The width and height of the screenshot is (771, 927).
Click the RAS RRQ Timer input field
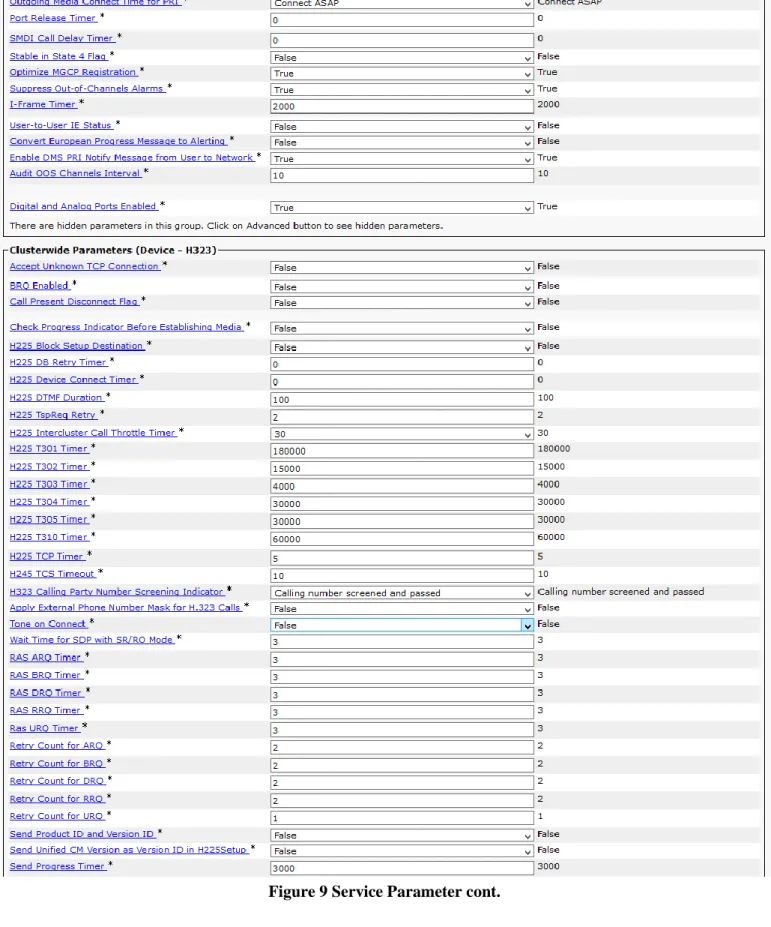coord(402,712)
